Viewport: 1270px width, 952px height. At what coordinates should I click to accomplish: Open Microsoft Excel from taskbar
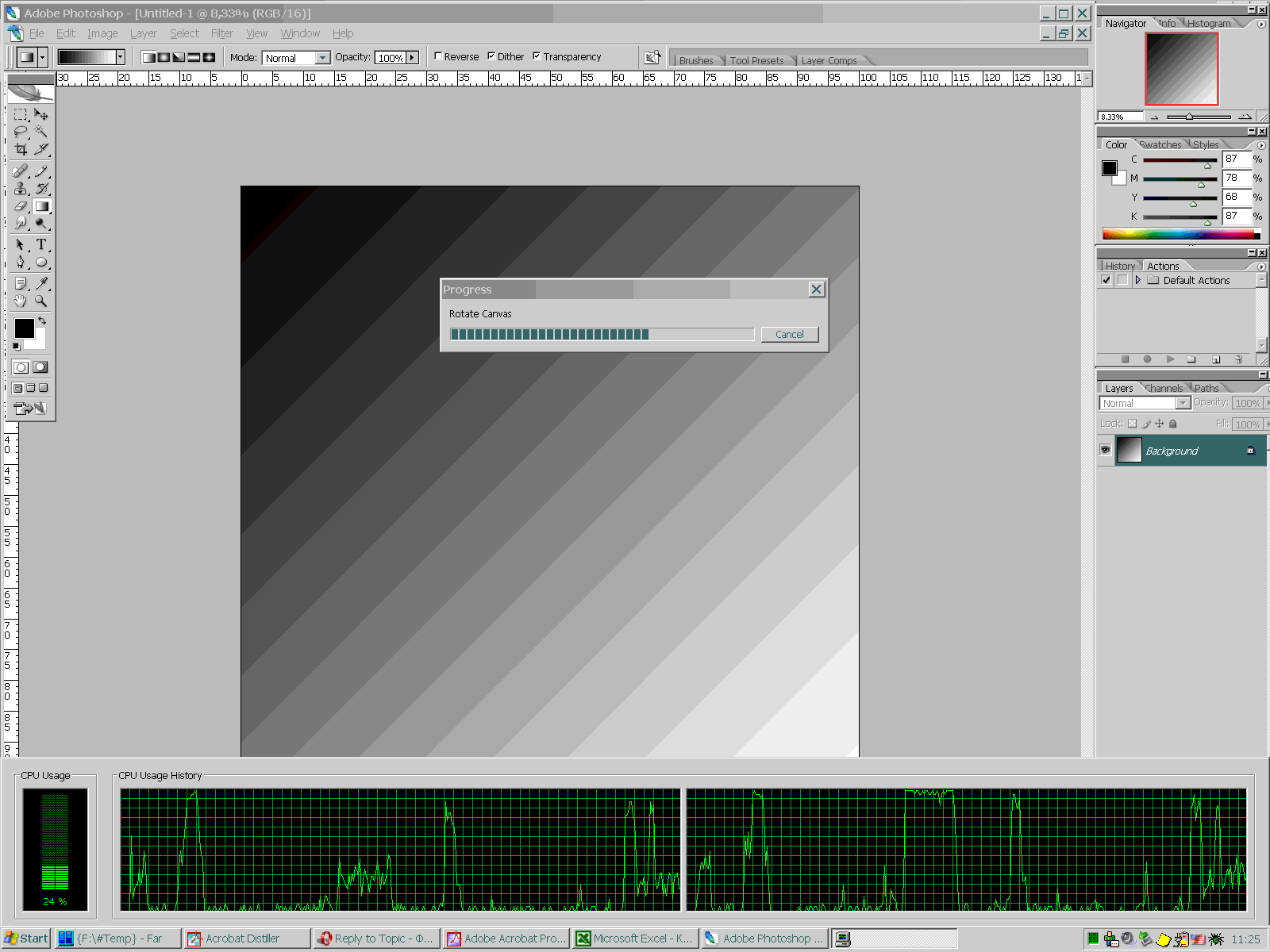click(x=636, y=939)
